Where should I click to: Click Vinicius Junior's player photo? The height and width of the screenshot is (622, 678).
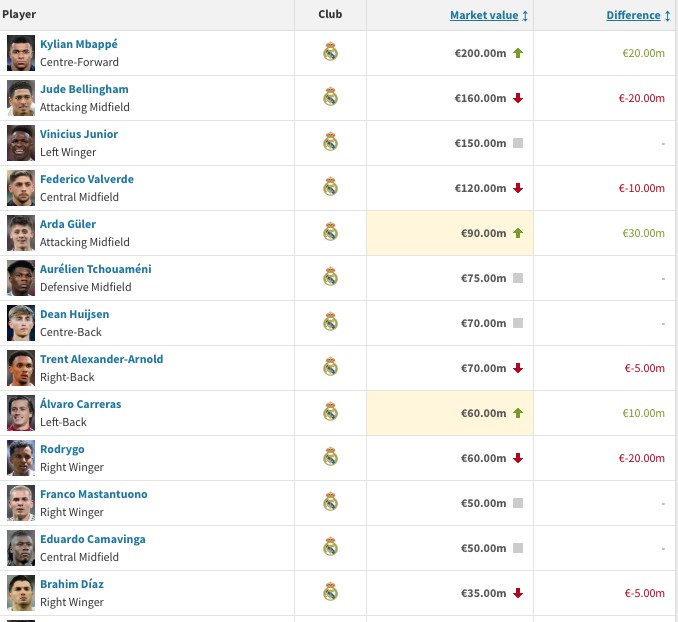(21, 143)
